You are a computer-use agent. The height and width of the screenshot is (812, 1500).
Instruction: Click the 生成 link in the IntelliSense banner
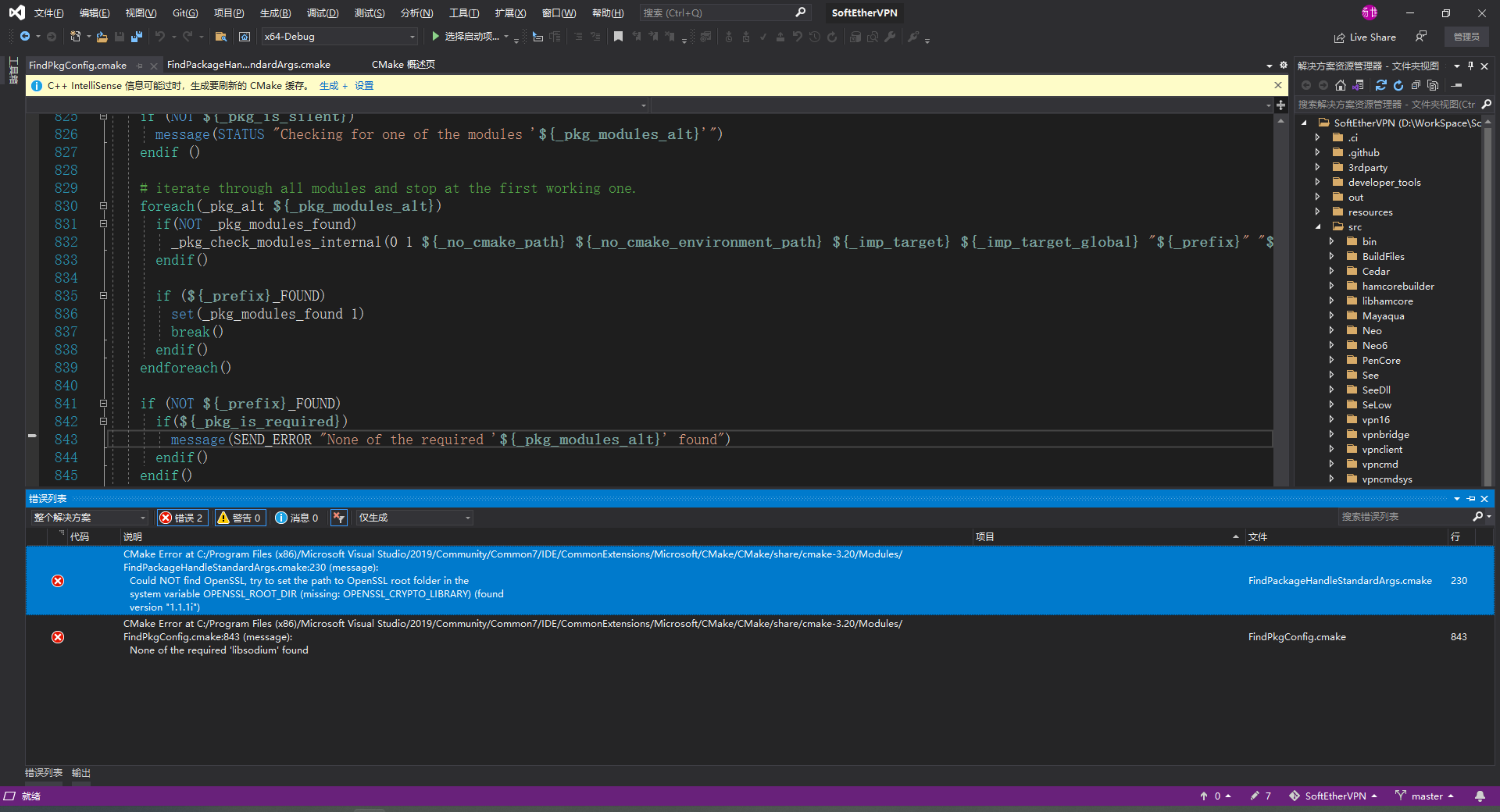pos(330,86)
